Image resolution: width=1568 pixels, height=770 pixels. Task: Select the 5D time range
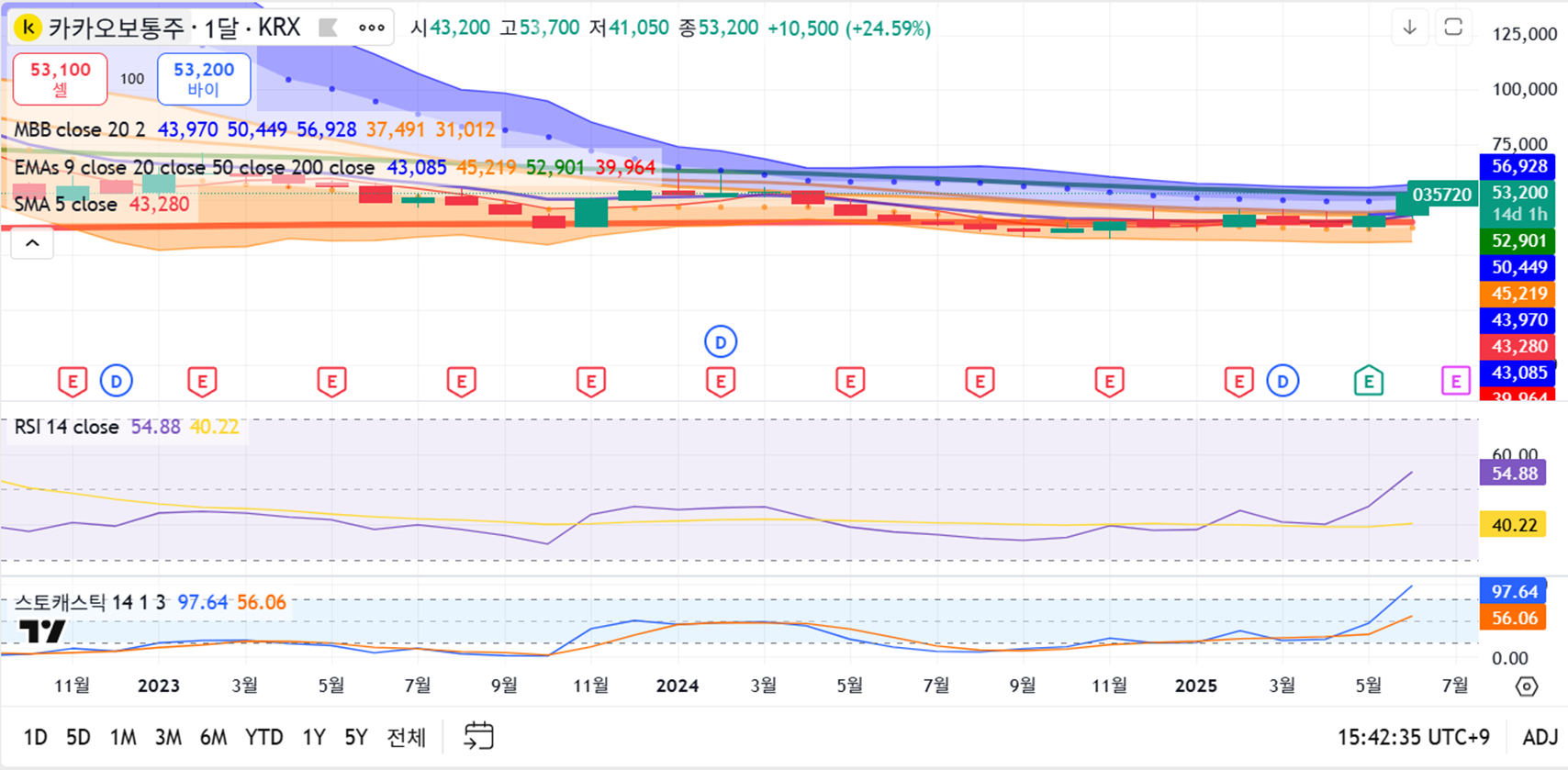point(78,737)
